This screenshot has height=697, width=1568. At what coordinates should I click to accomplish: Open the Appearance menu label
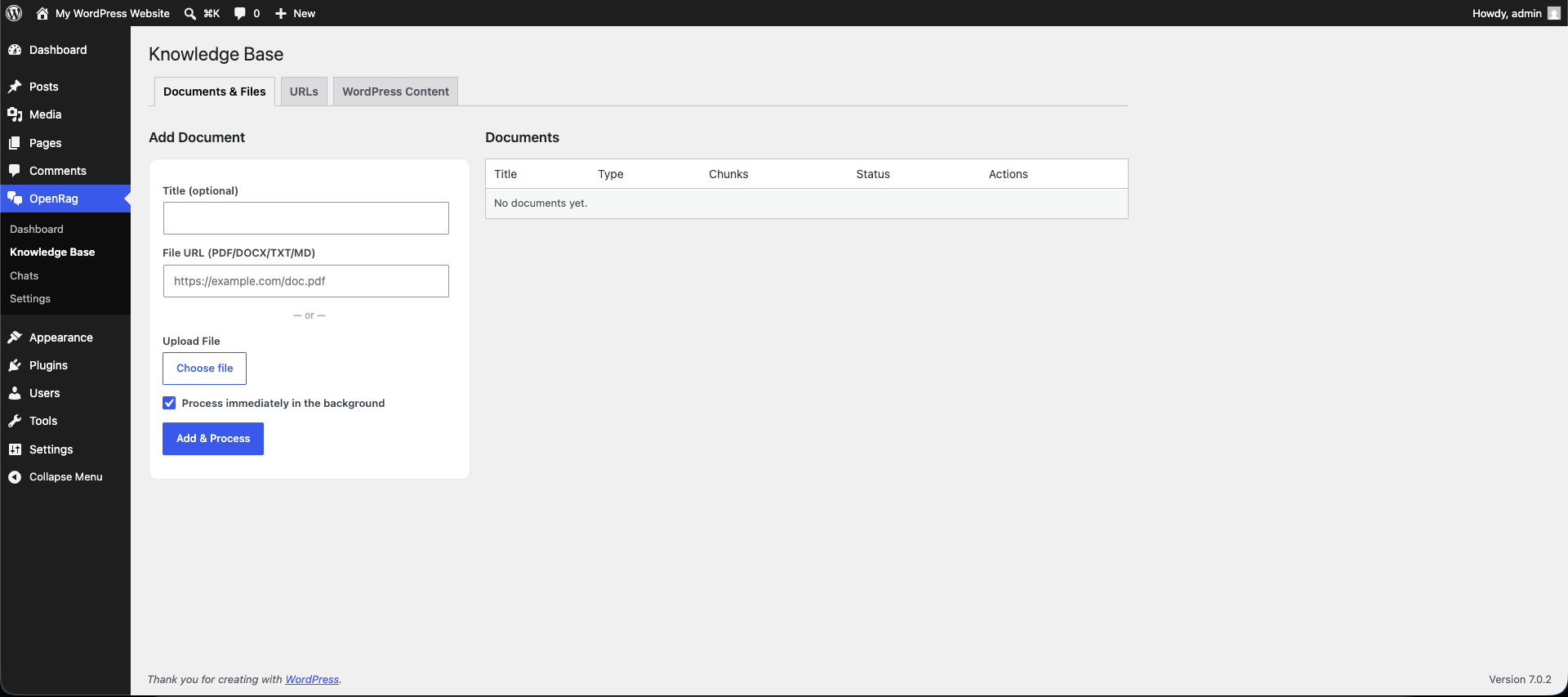coord(61,337)
